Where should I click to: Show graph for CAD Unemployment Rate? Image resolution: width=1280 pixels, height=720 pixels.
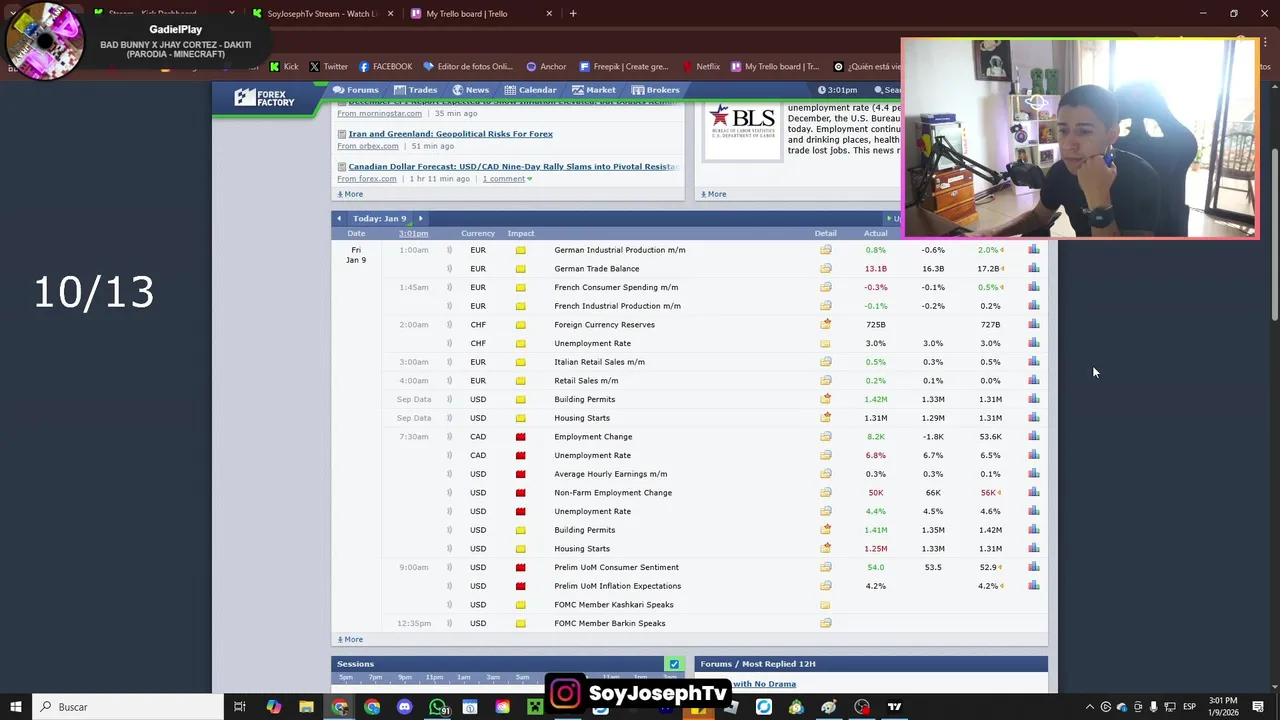1033,455
